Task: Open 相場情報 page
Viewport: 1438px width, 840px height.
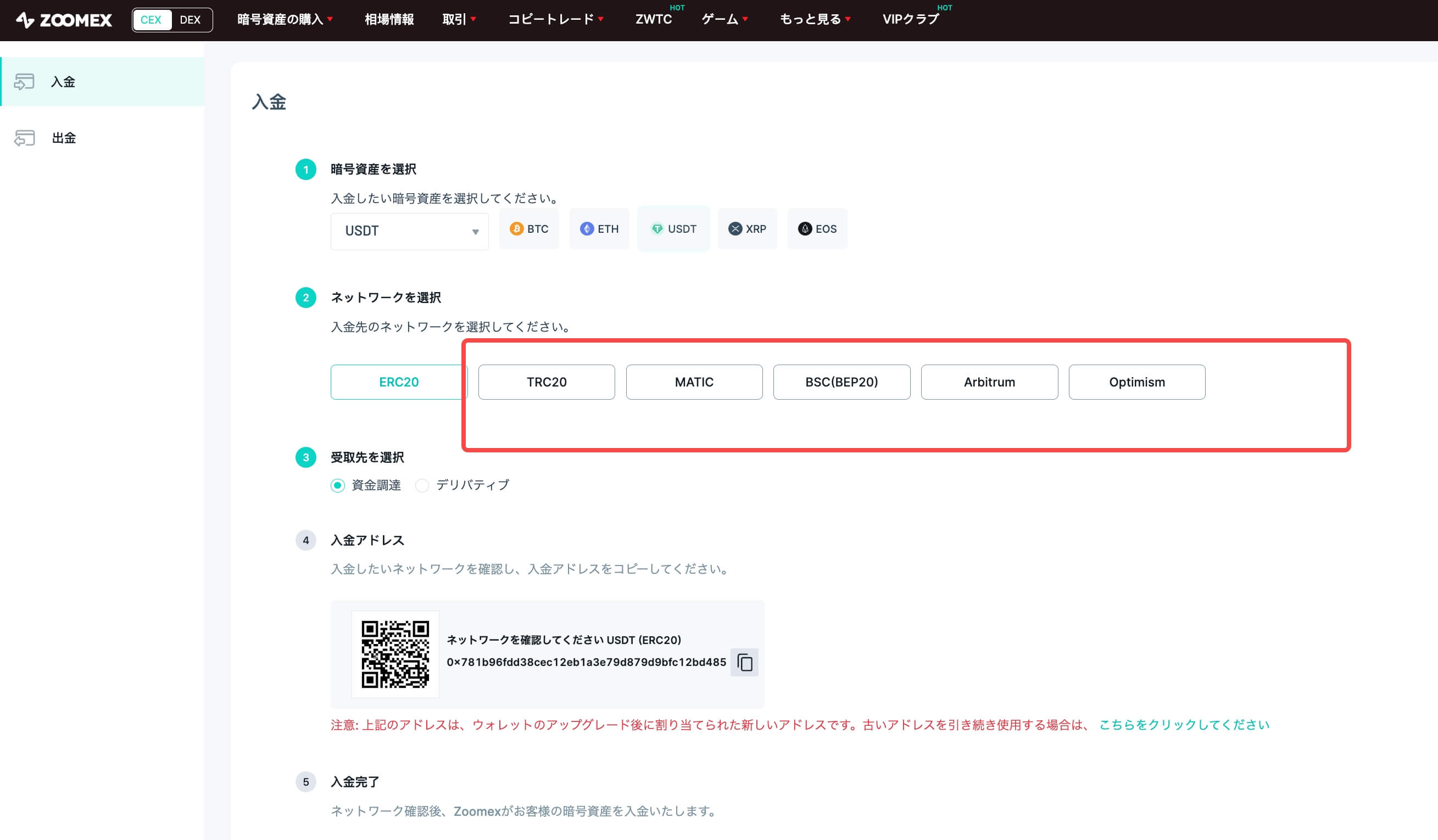Action: (x=389, y=19)
